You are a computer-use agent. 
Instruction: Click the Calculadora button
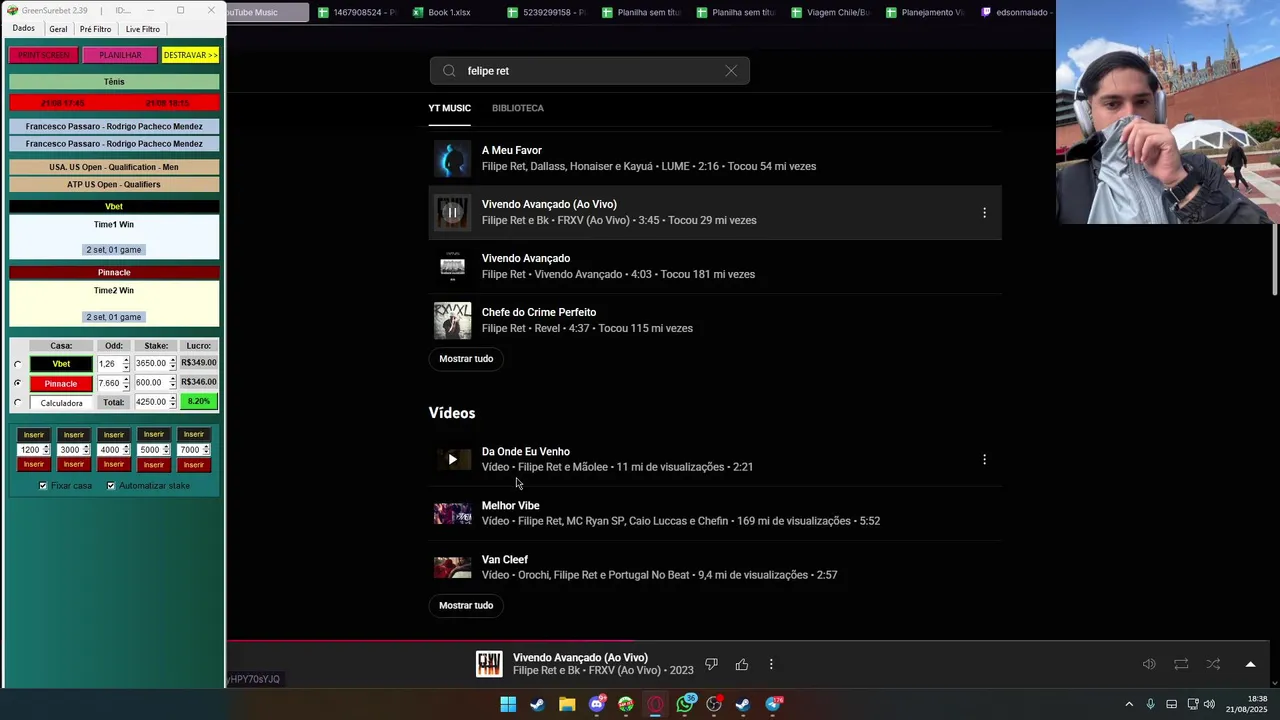click(61, 403)
